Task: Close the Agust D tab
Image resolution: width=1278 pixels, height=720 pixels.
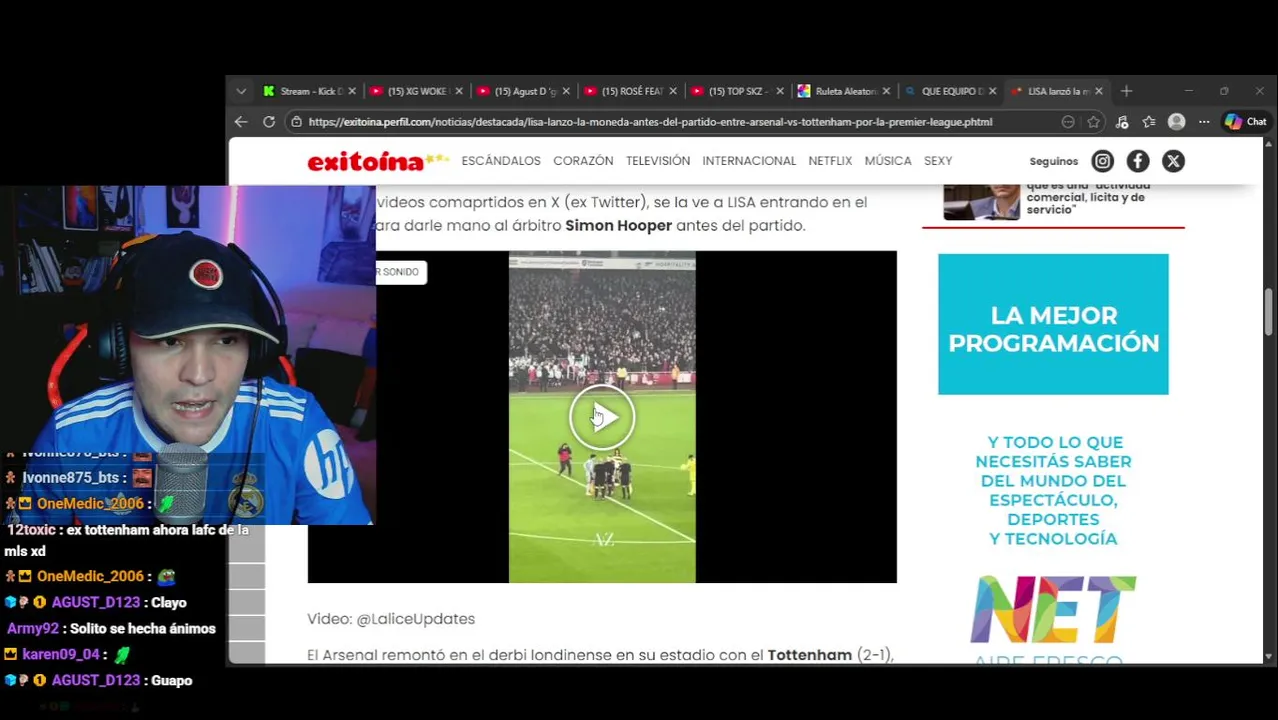Action: [566, 91]
